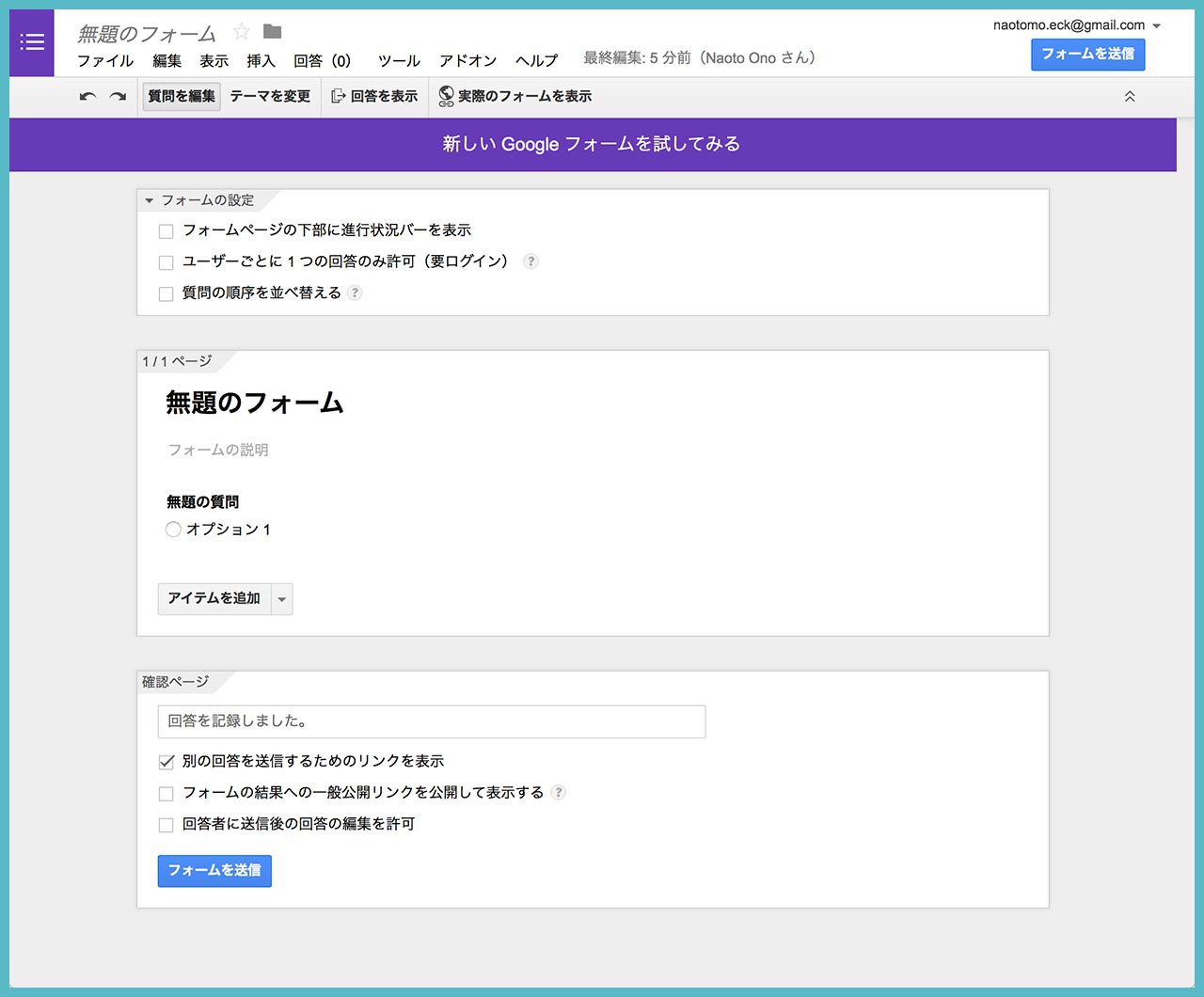
Task: Open the ファイル menu
Action: pyautogui.click(x=105, y=60)
